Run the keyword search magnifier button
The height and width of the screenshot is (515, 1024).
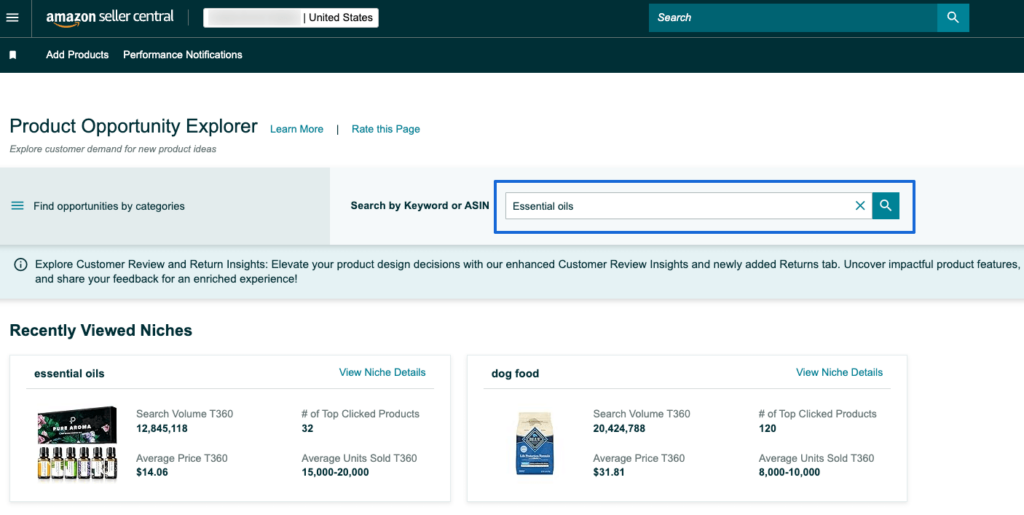pyautogui.click(x=886, y=206)
